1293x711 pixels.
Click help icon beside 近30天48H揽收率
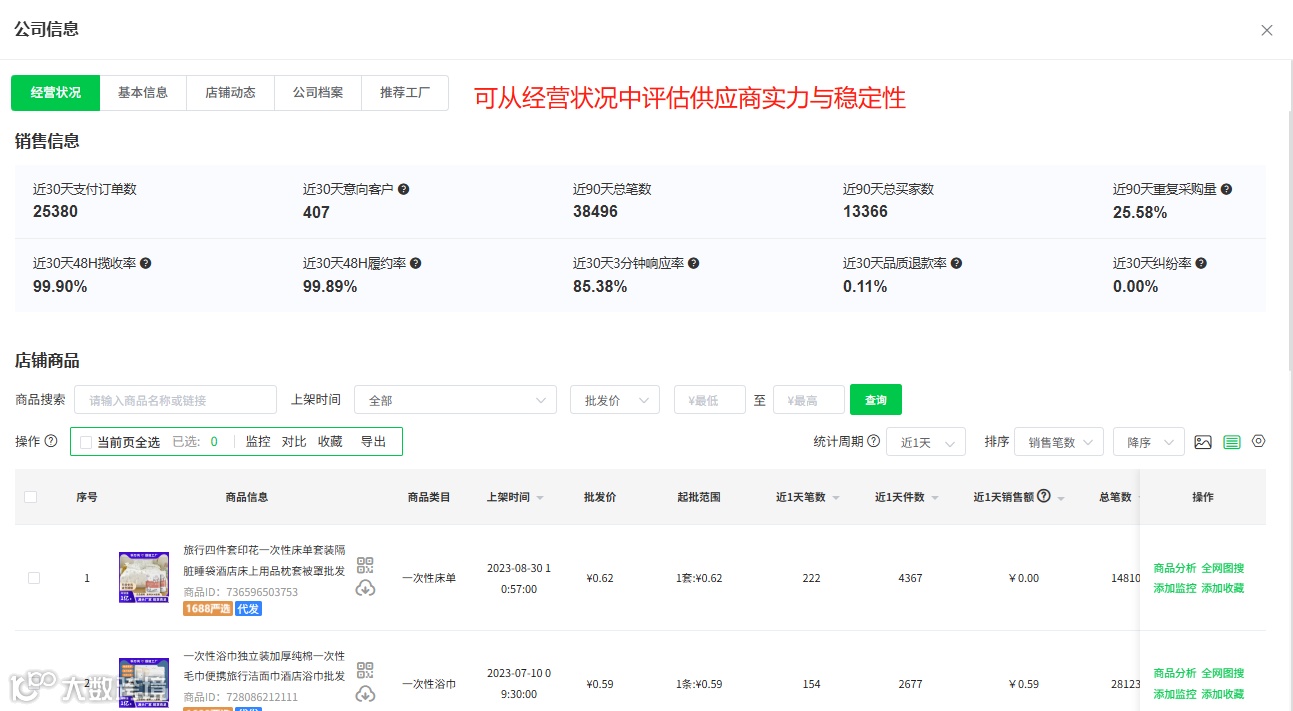tap(145, 263)
